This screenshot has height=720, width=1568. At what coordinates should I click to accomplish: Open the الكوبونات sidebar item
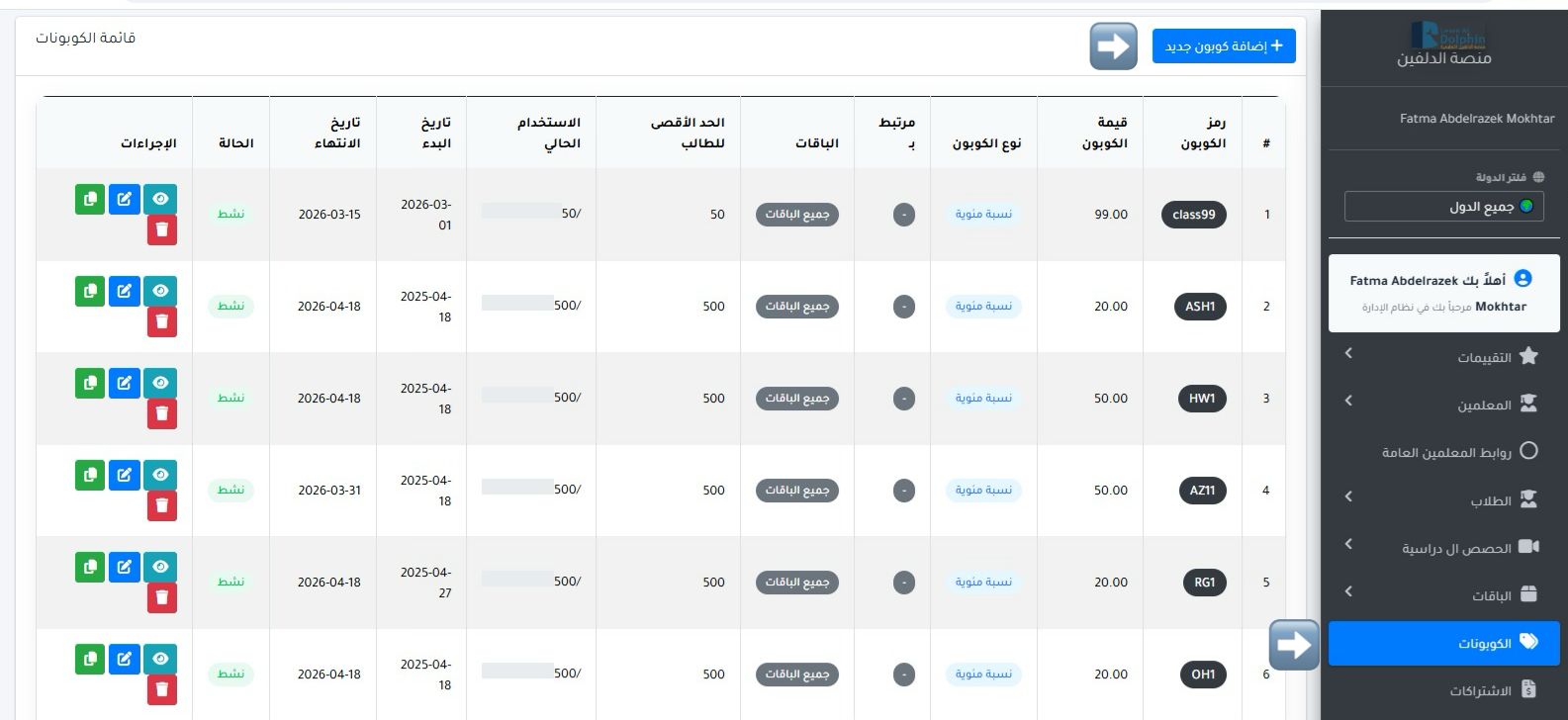pyautogui.click(x=1443, y=644)
